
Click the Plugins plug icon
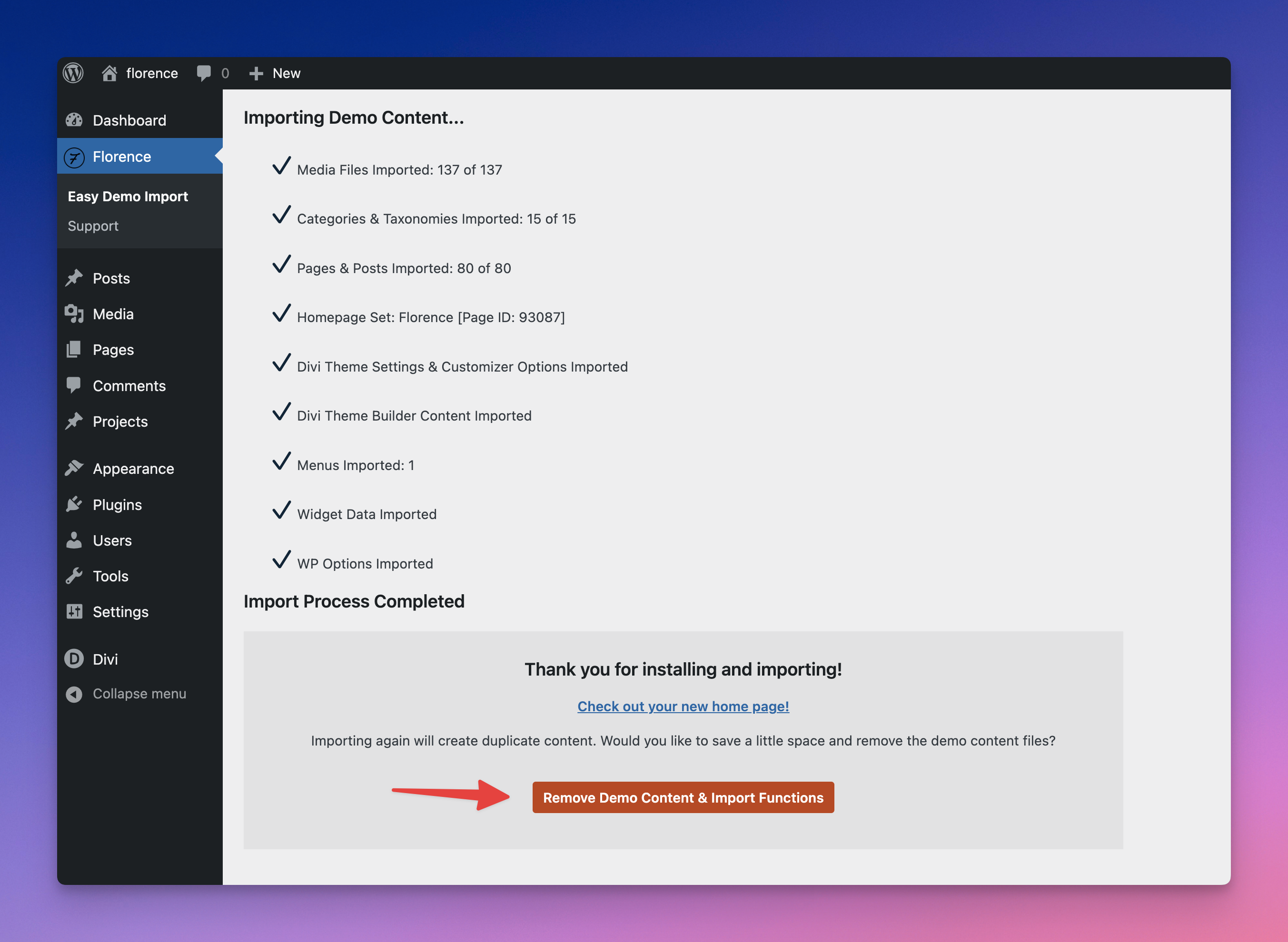(x=74, y=505)
